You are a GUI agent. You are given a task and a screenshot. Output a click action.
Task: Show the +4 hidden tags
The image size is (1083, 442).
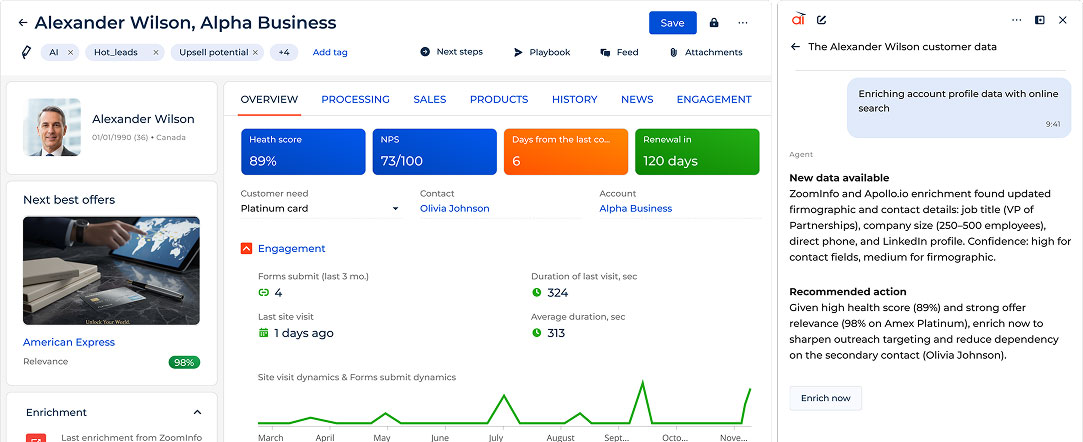click(x=283, y=52)
